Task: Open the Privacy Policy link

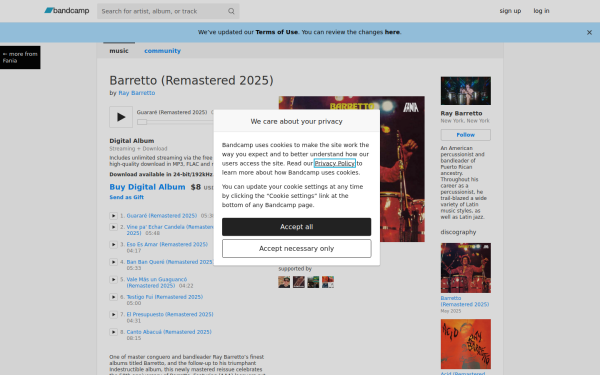Action: coord(334,163)
